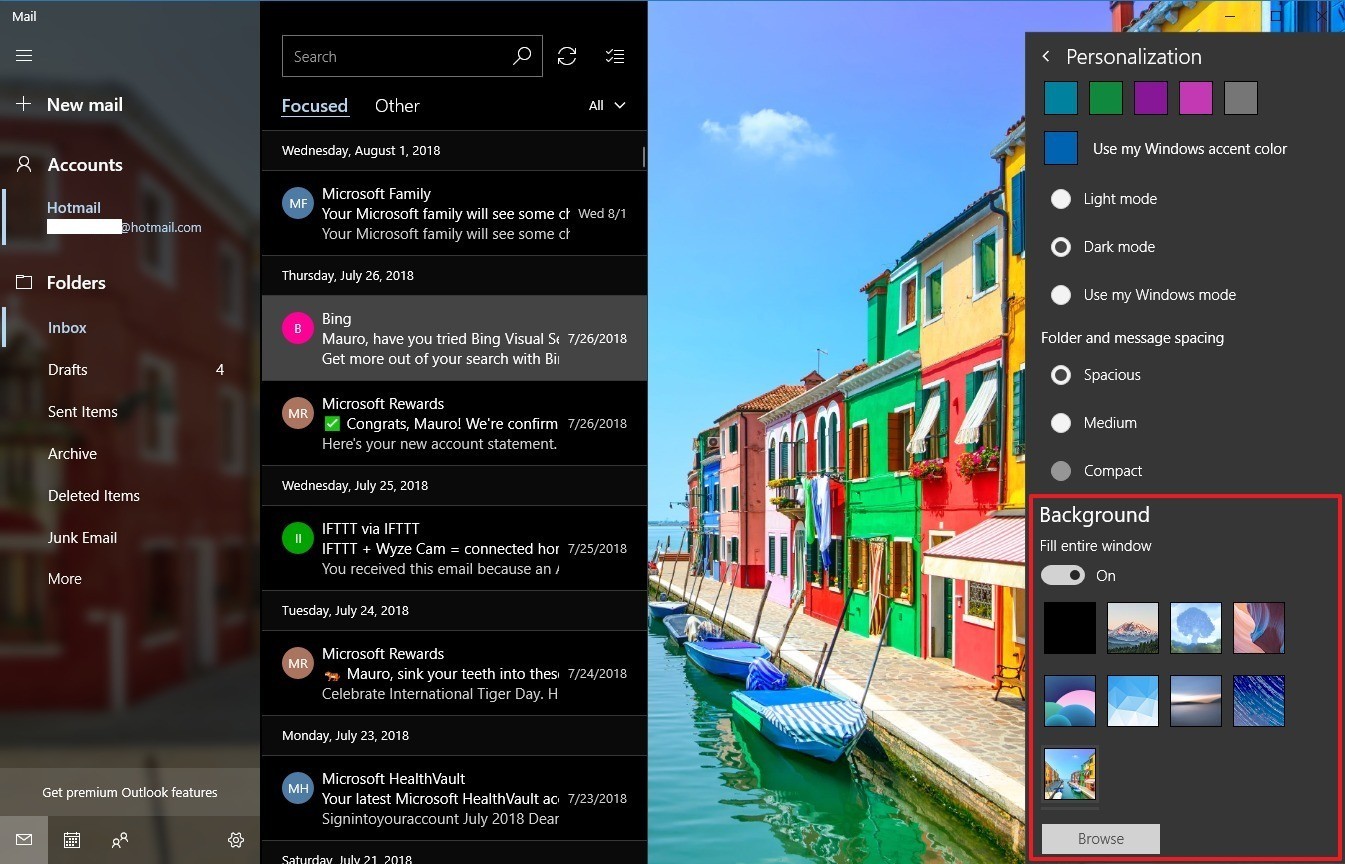Image resolution: width=1345 pixels, height=864 pixels.
Task: Go back from Personalization settings
Action: click(1045, 56)
